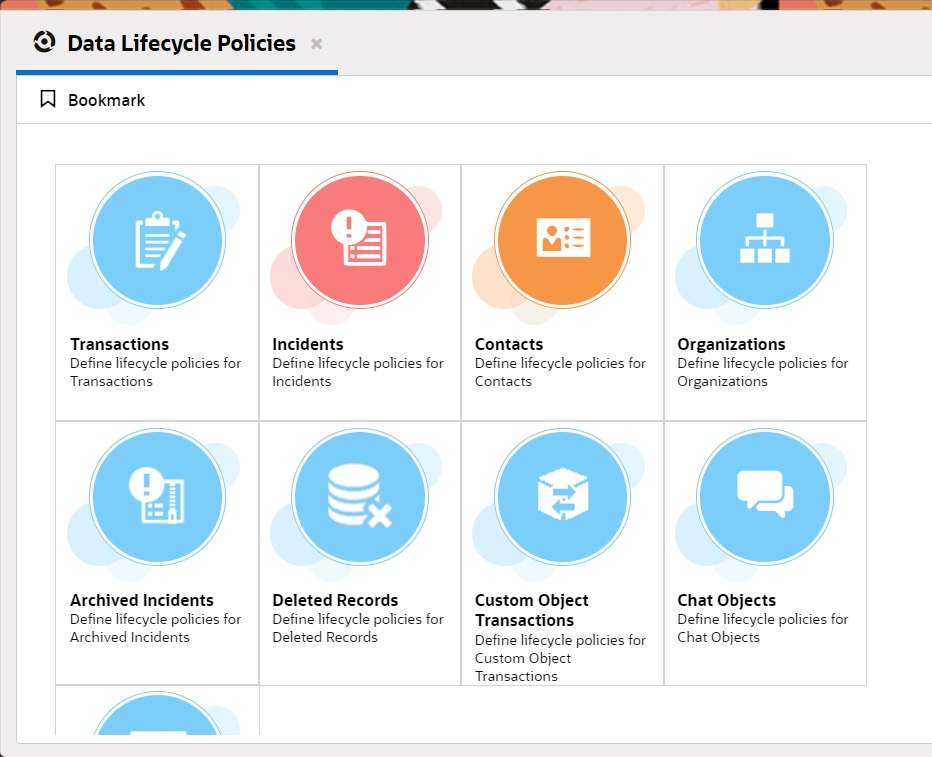Image resolution: width=932 pixels, height=757 pixels.
Task: Click the Data Lifecycle Policies tab logo icon
Action: pos(45,42)
